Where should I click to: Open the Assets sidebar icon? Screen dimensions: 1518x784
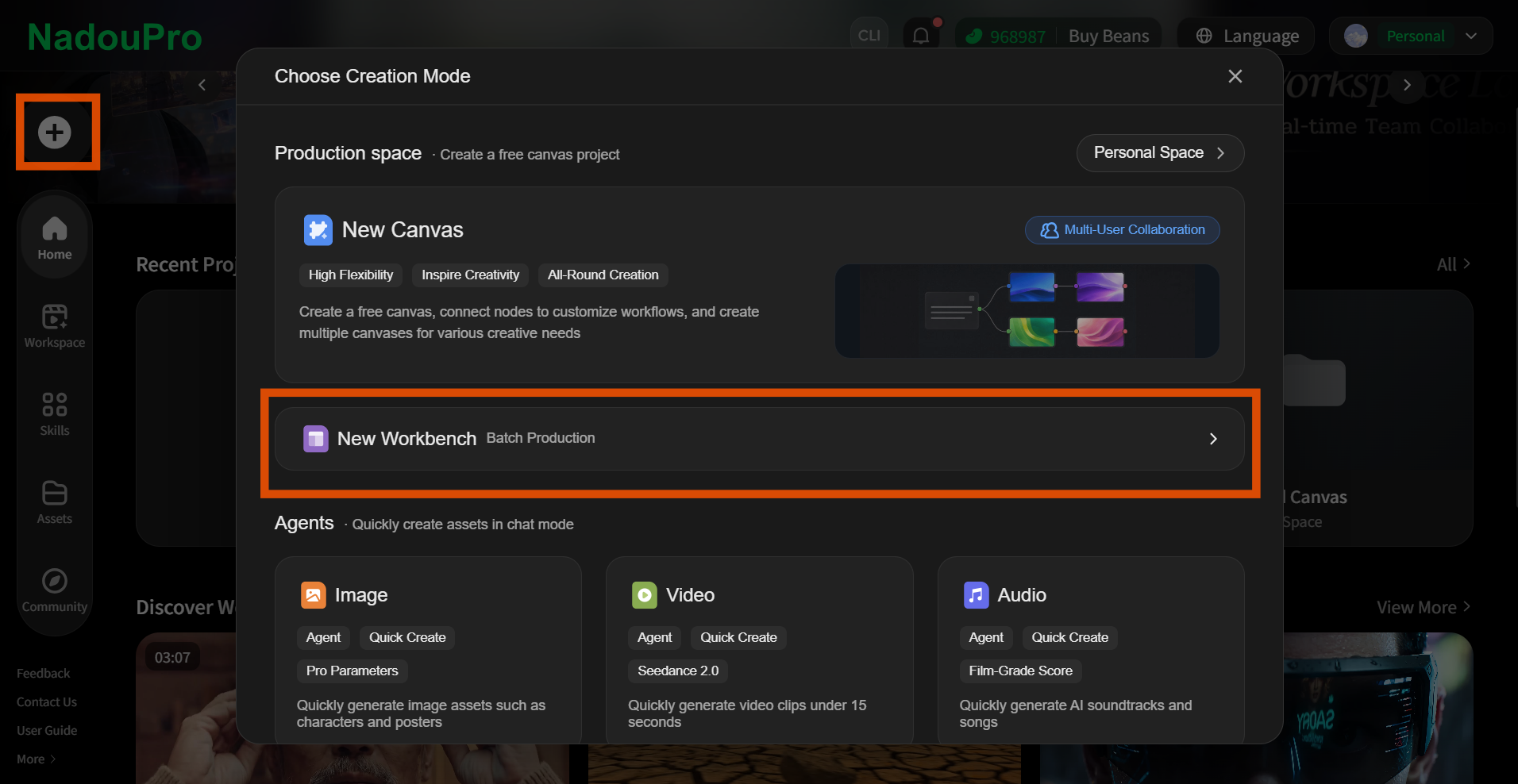tap(55, 493)
